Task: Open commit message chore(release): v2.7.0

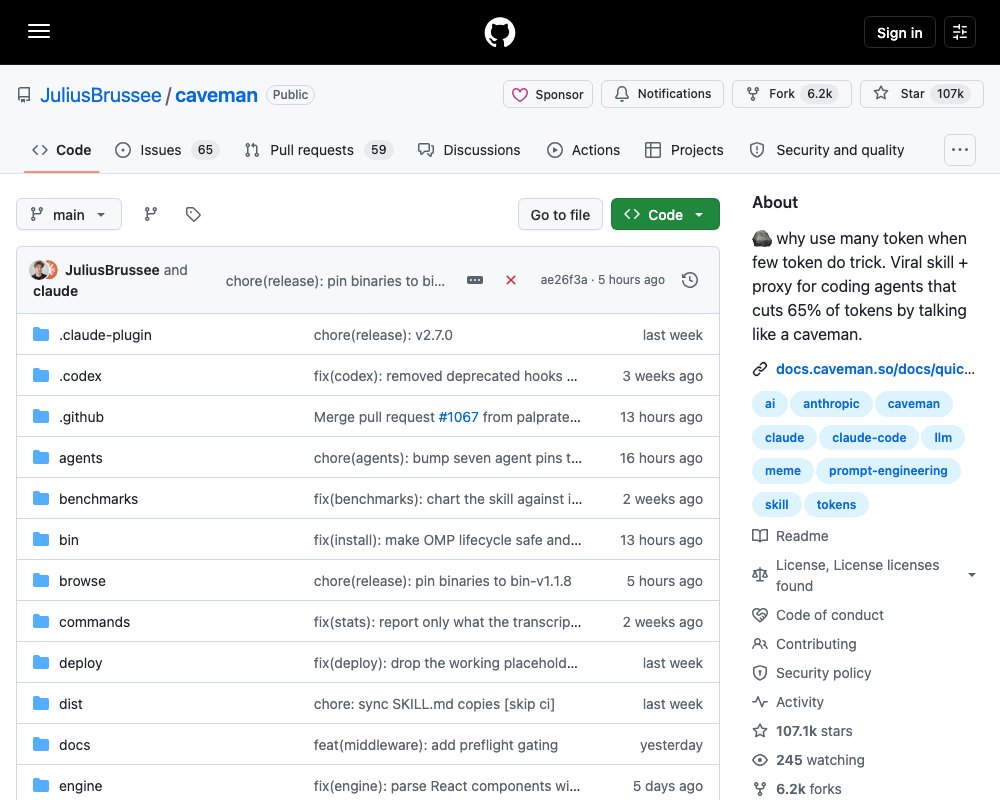Action: 383,335
